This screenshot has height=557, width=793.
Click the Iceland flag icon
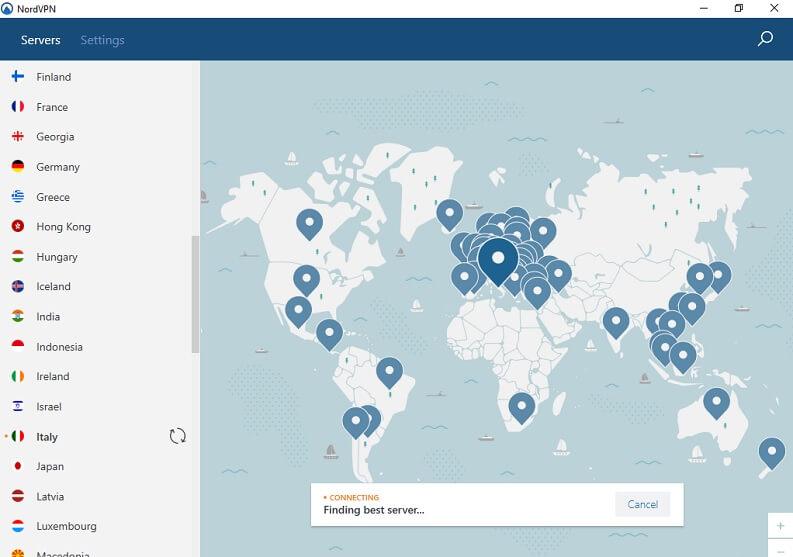point(18,286)
